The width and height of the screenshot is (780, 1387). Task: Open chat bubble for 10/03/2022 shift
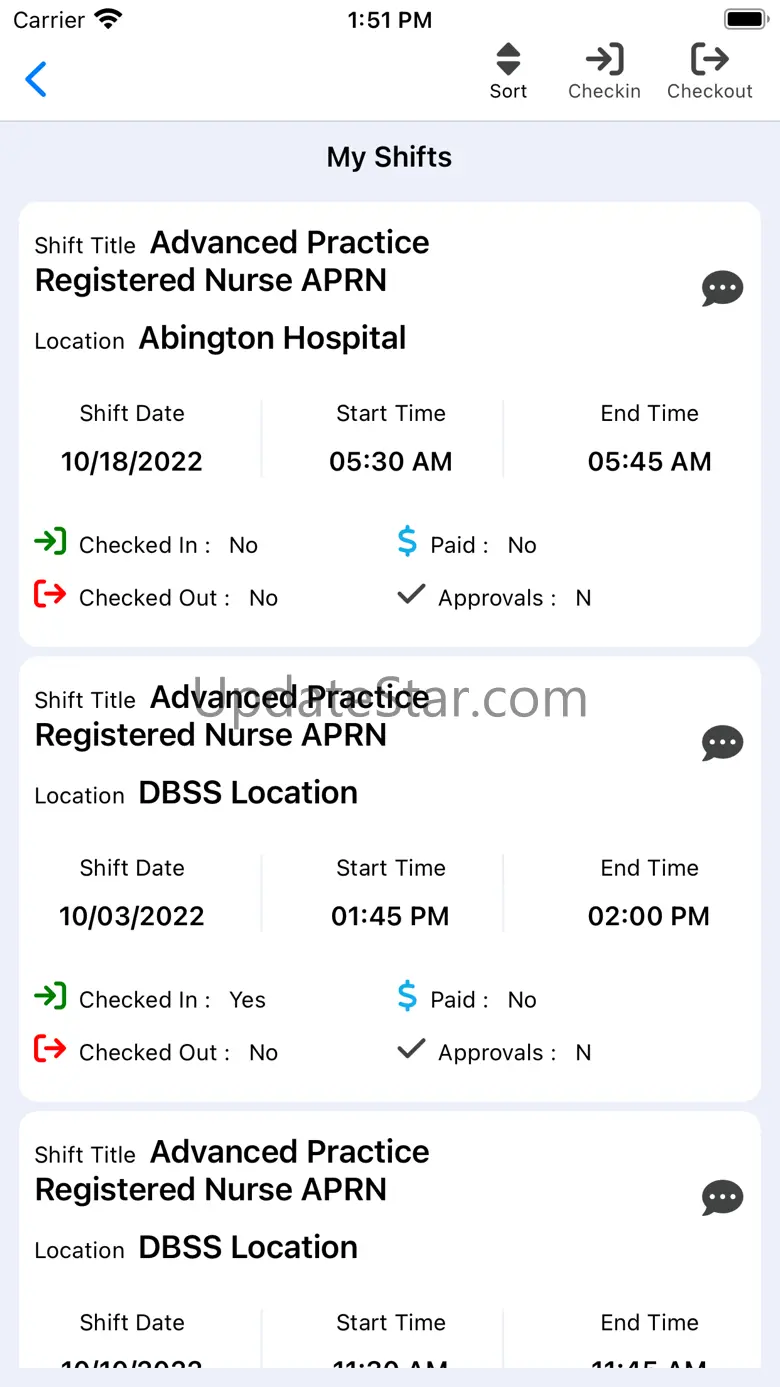click(722, 744)
